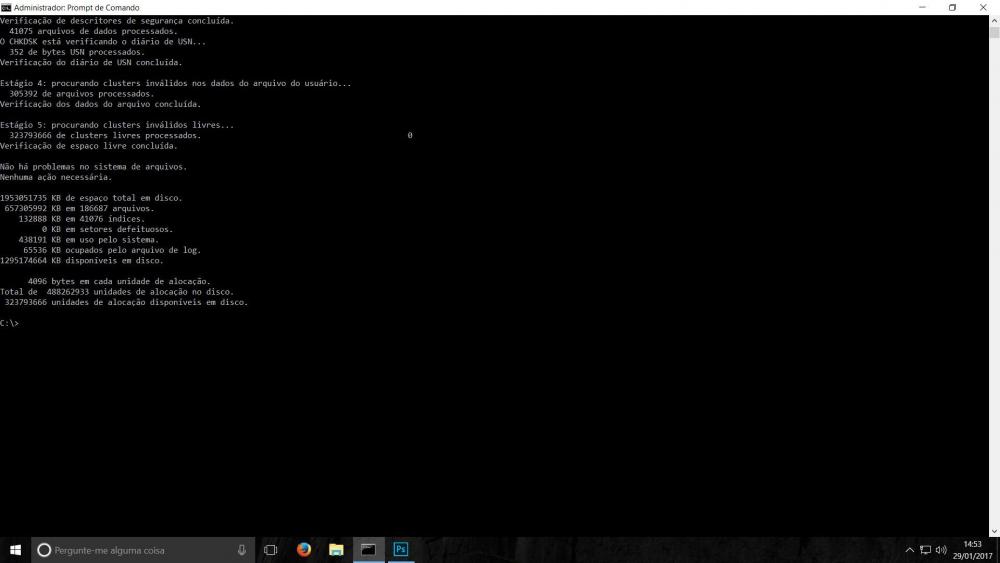Click '41075 arquivos de dados processados' line

[x=93, y=31]
